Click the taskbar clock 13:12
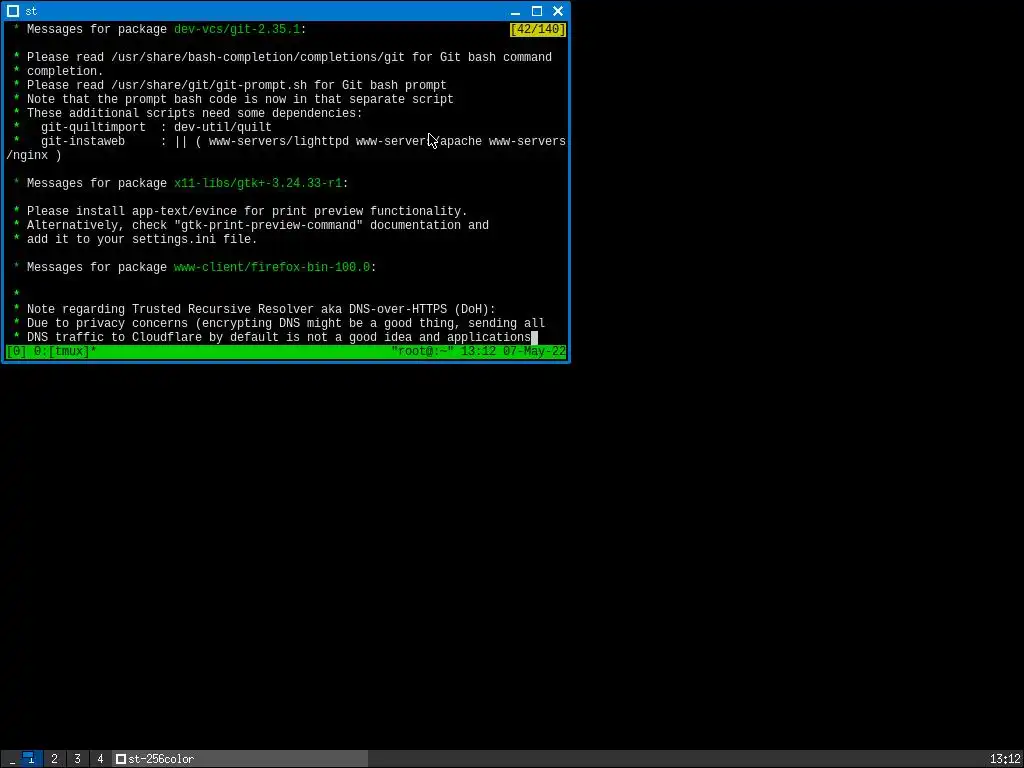Screen dimensions: 1024x768 pyautogui.click(x=1004, y=759)
